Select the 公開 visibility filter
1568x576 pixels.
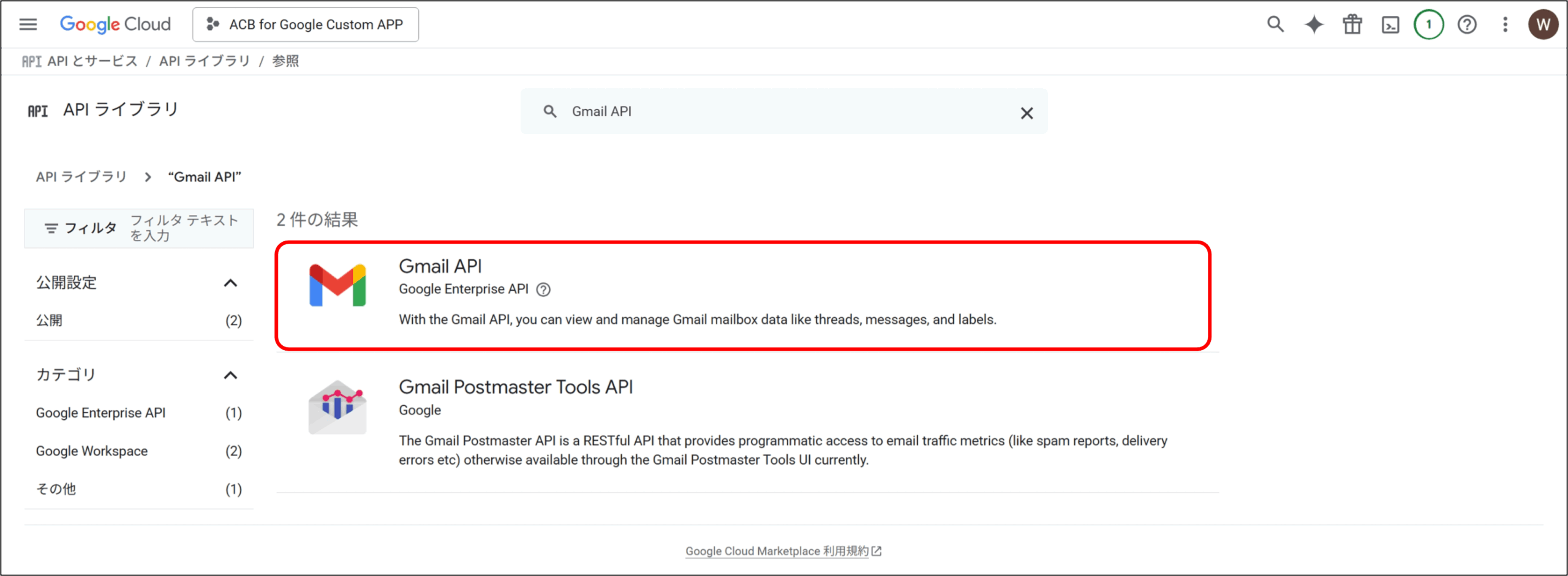click(x=49, y=320)
